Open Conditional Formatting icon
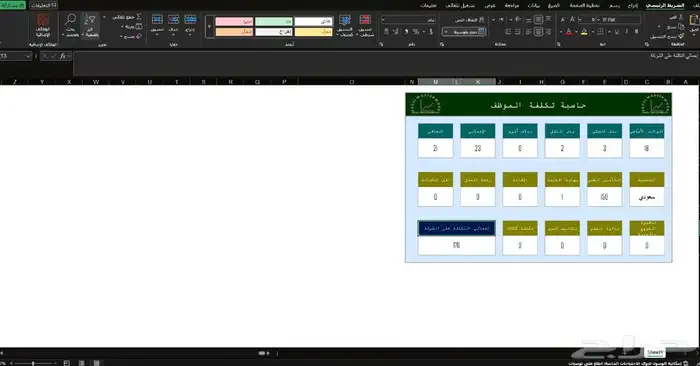Screen dimensions: 700x366 pyautogui.click(x=365, y=20)
